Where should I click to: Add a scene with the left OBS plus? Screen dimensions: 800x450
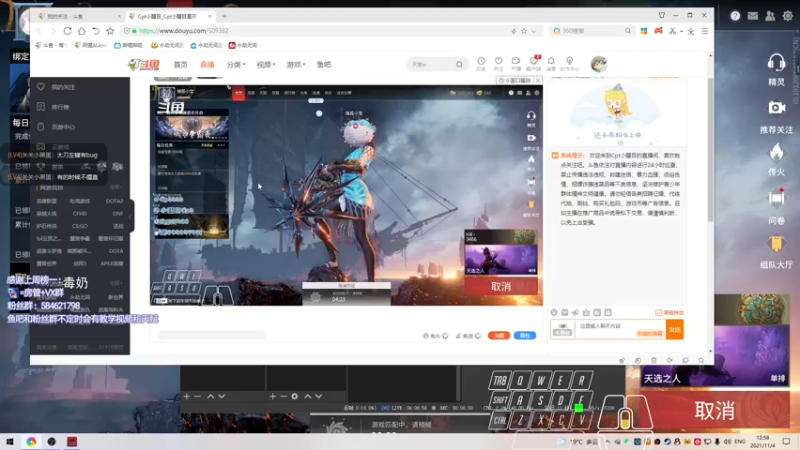coord(187,396)
